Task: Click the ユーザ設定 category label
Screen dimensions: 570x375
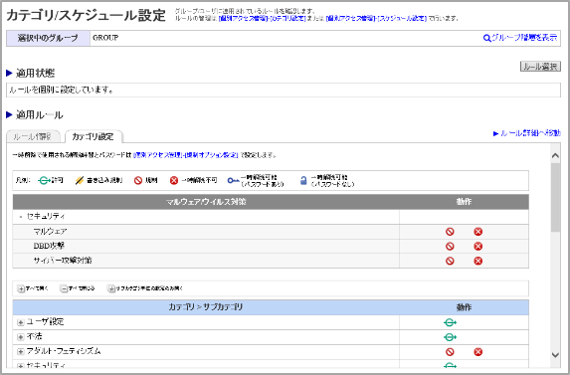Action: pos(45,322)
